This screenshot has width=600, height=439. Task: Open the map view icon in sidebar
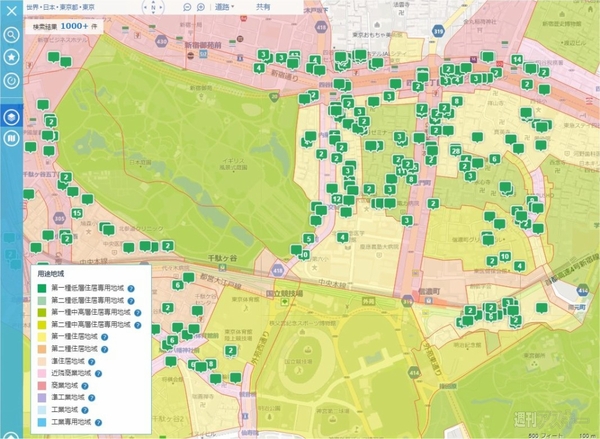point(11,139)
